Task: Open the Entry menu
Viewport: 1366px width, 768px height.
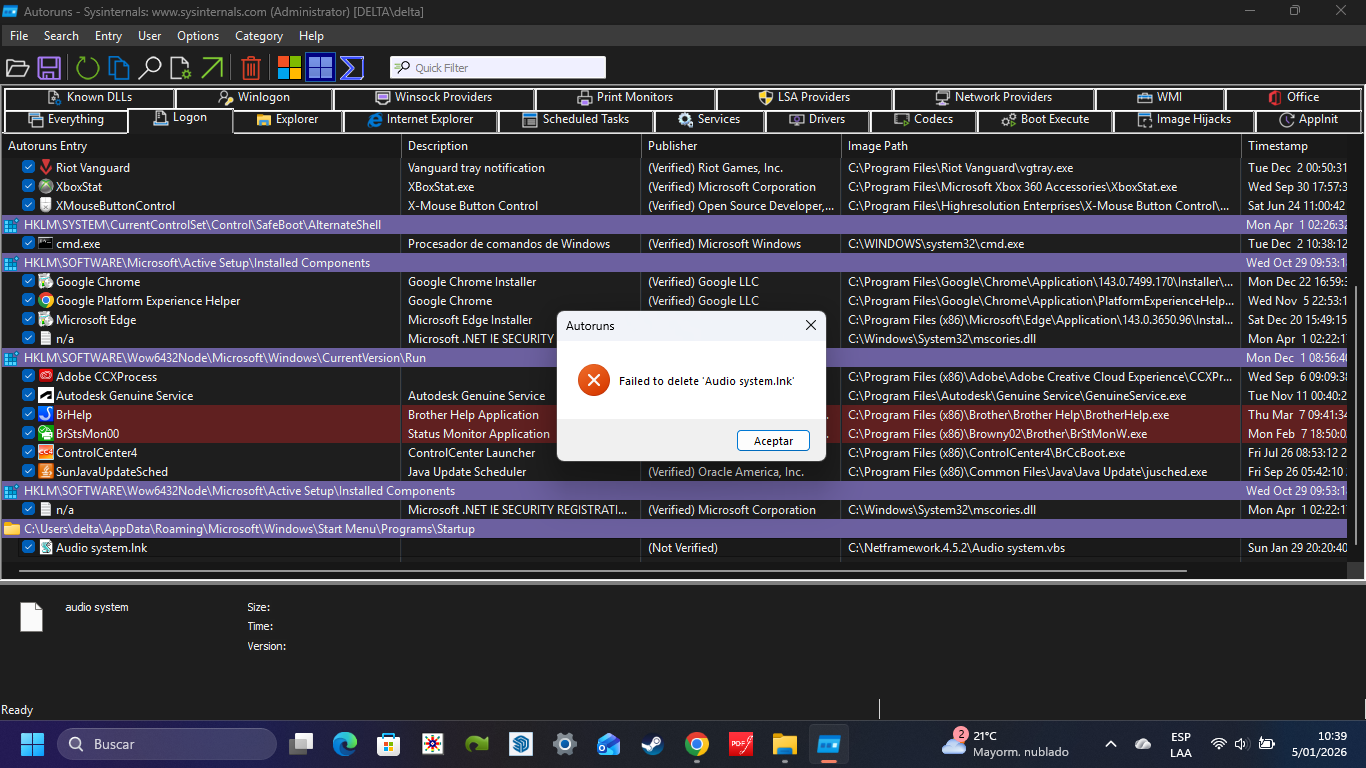Action: point(108,36)
